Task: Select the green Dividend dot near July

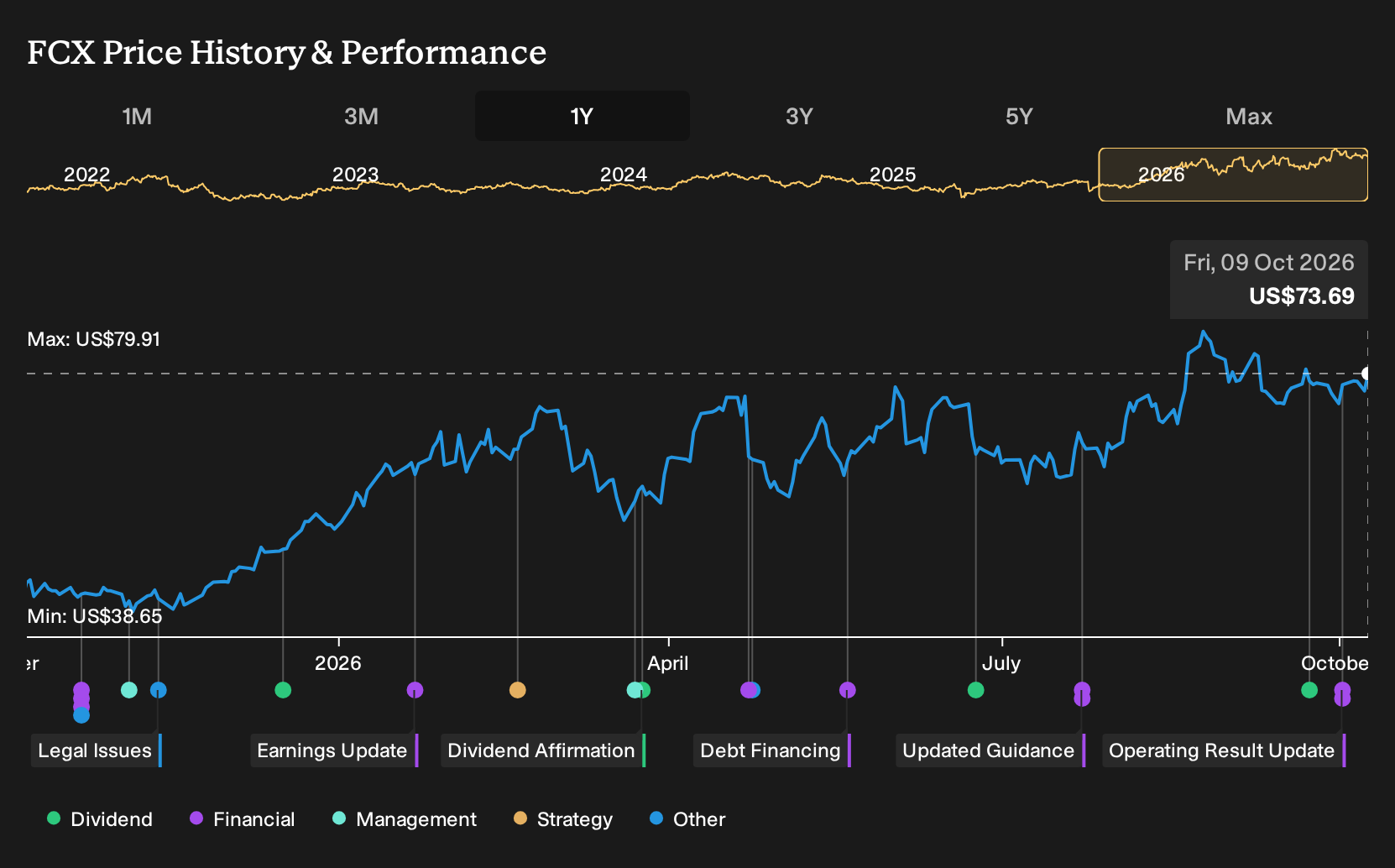Action: 975,690
